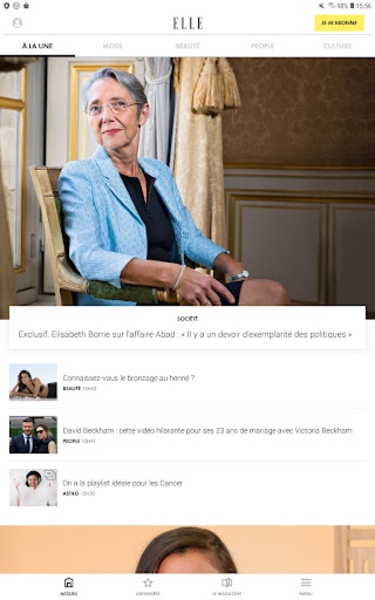375x600 pixels.
Task: Tap the ELLE logo header
Action: 188,23
